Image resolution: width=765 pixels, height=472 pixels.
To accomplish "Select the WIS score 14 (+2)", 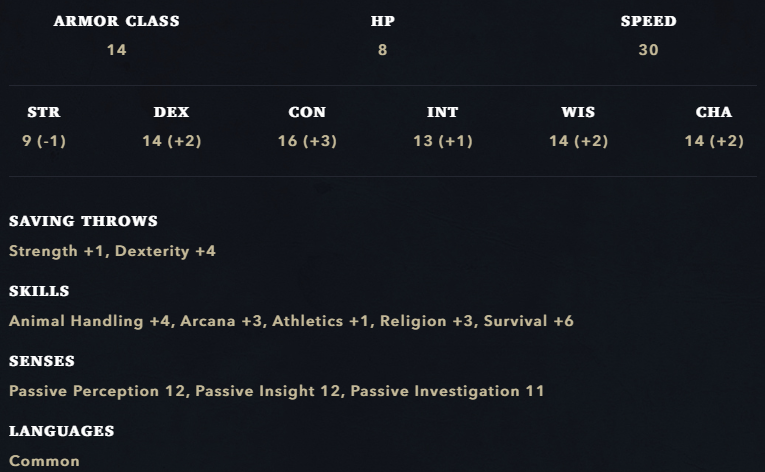I will (x=578, y=141).
